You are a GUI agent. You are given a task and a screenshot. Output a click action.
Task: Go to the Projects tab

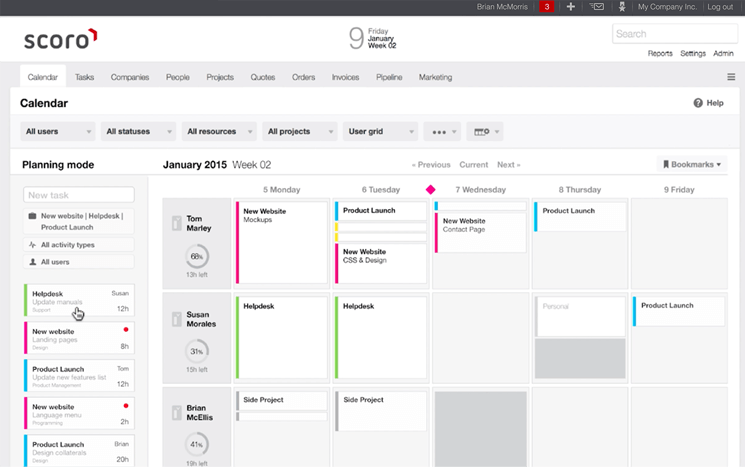point(220,77)
